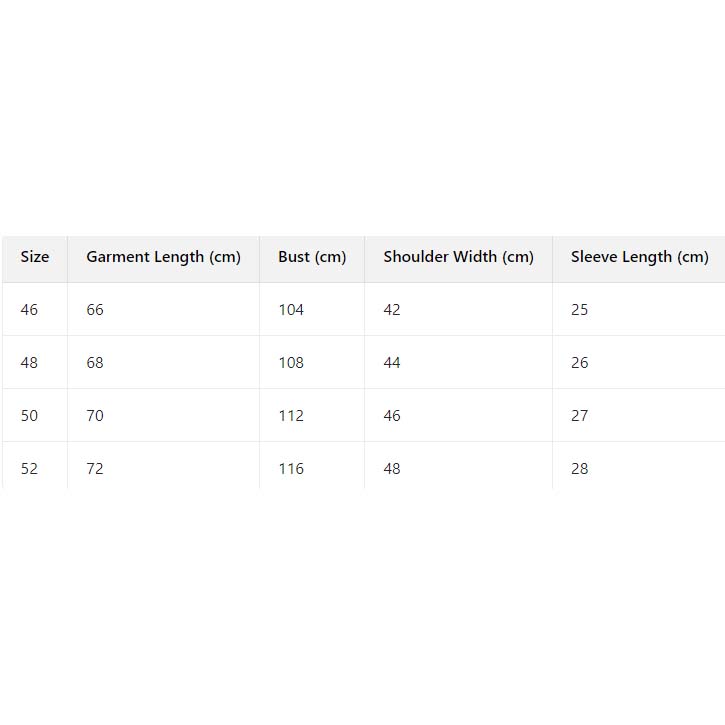Click garment length value 72
This screenshot has height=725, width=725.
click(95, 469)
